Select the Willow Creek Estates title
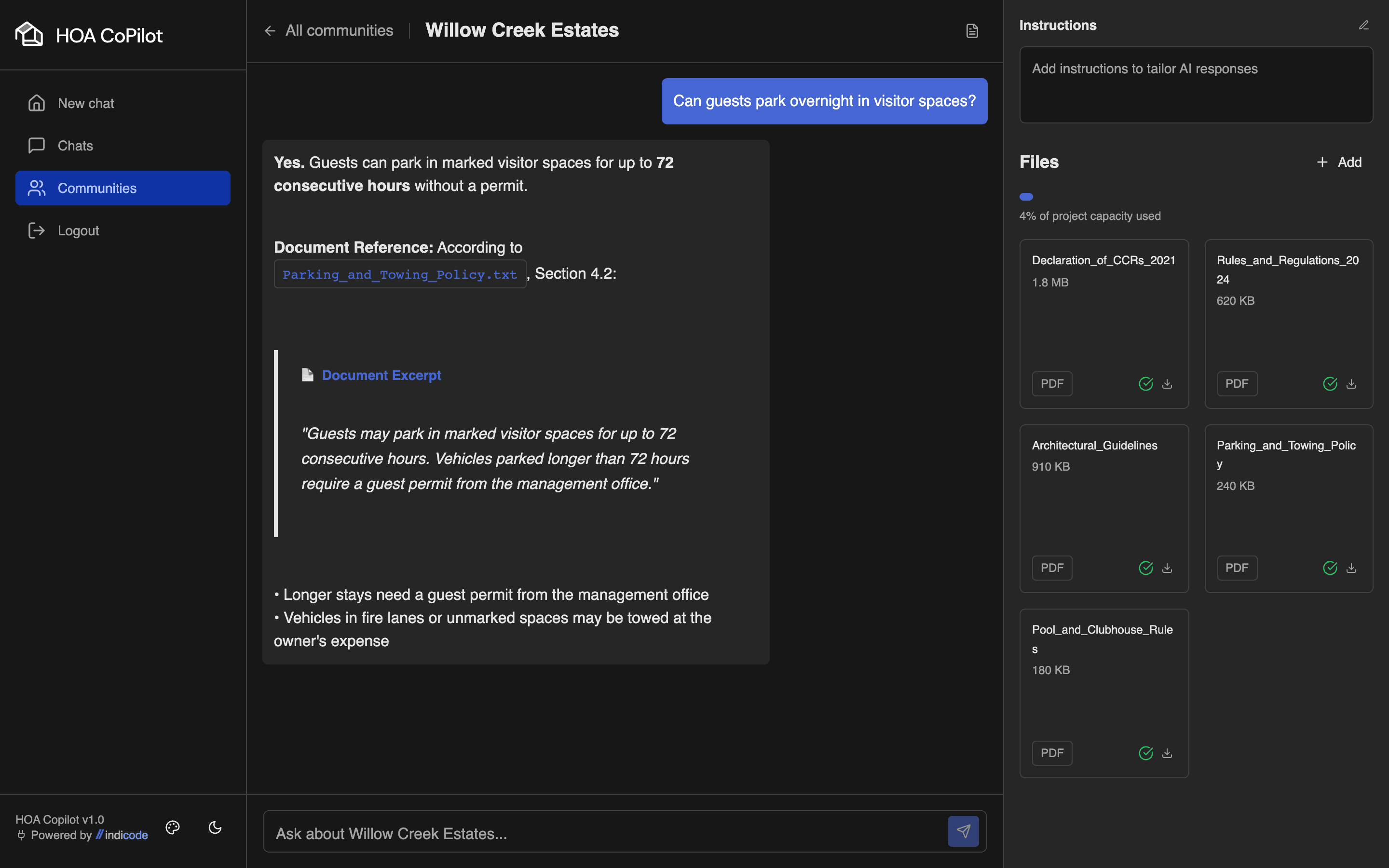Image resolution: width=1389 pixels, height=868 pixels. point(522,30)
